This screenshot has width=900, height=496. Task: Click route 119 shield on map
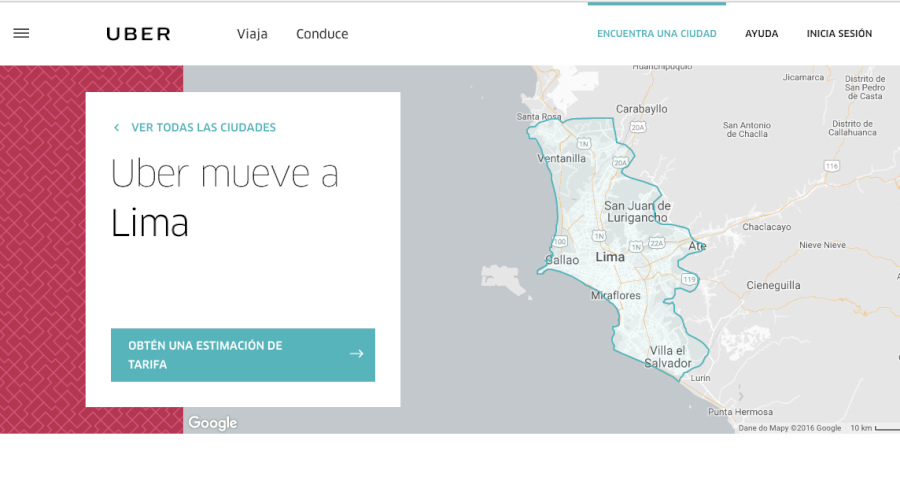coord(689,280)
